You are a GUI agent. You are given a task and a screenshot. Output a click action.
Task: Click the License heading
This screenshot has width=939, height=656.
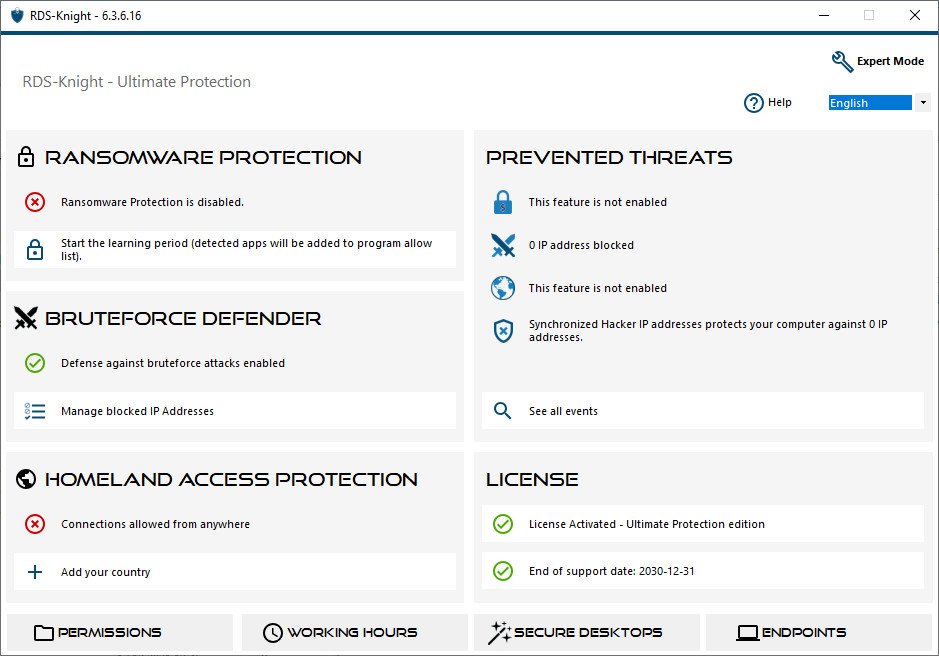(x=532, y=479)
